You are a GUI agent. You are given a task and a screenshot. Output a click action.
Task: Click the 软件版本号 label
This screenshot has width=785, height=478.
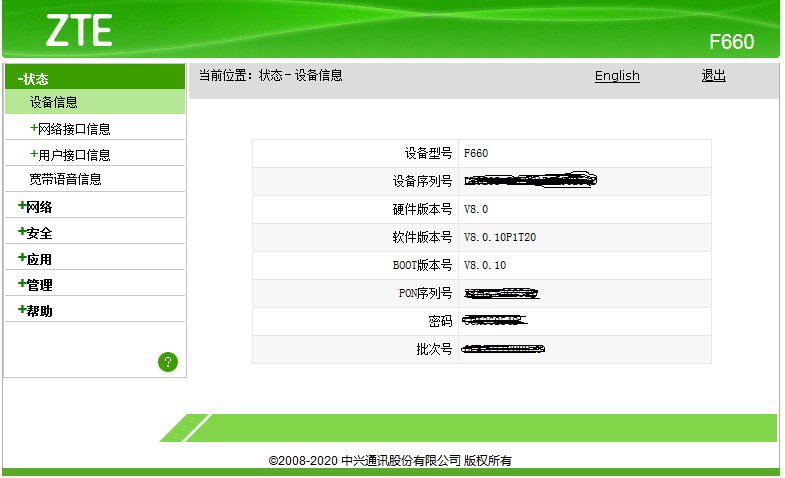point(422,237)
